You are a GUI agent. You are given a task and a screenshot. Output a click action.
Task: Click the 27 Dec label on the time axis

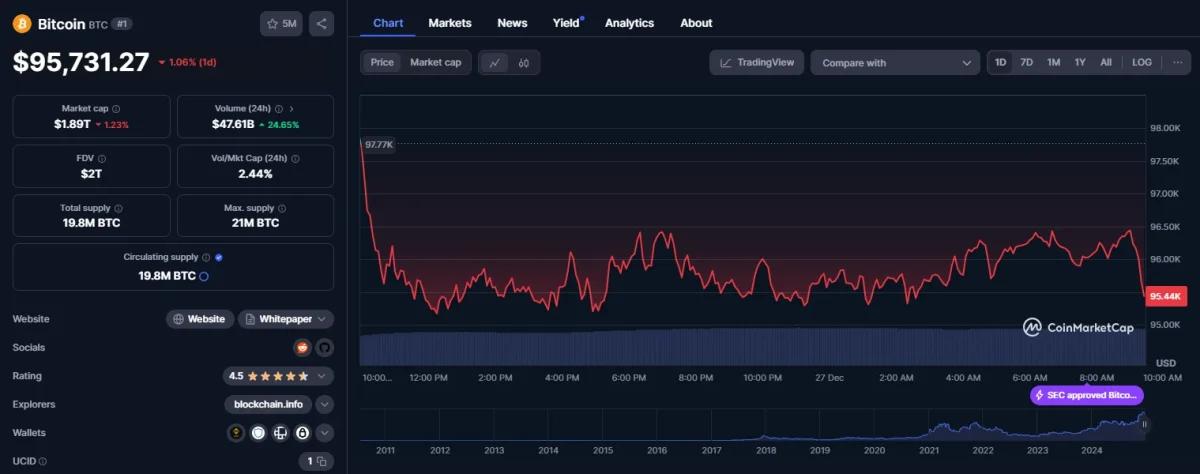pos(829,378)
